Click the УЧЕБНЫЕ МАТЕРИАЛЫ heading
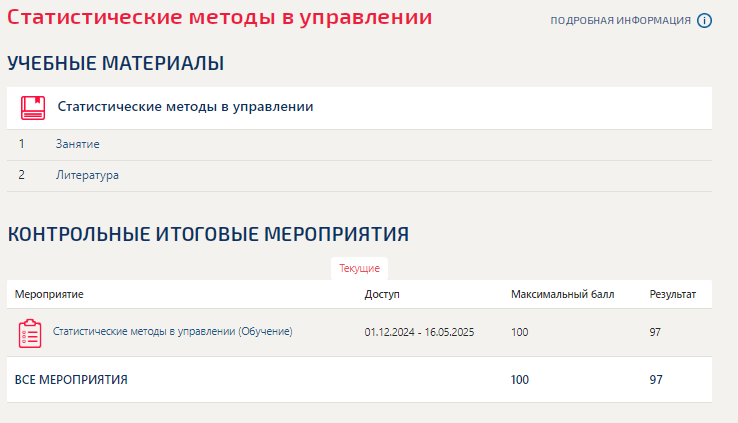 point(115,63)
